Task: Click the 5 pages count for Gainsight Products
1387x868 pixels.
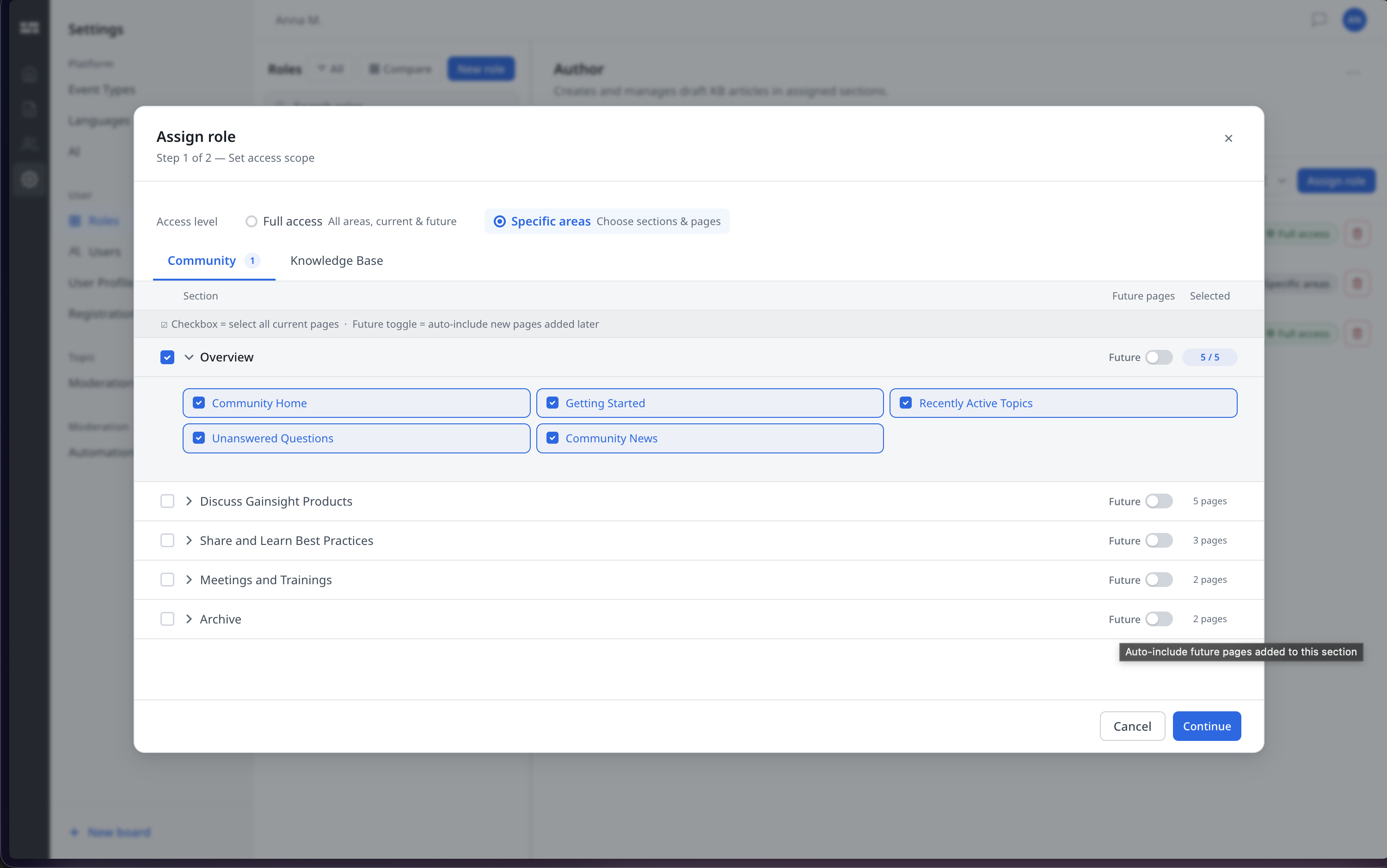Action: coord(1209,501)
